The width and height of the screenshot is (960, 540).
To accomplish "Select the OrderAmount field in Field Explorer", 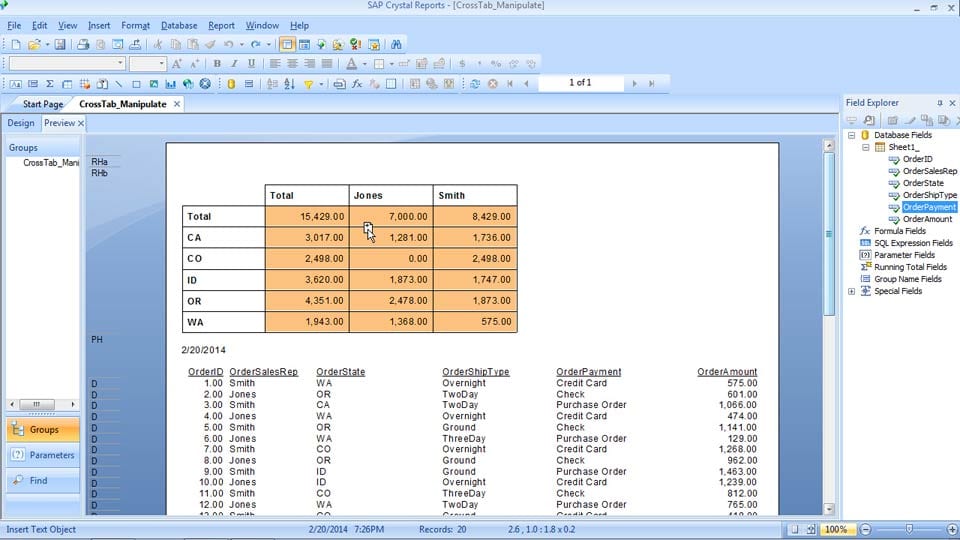I will pos(927,219).
